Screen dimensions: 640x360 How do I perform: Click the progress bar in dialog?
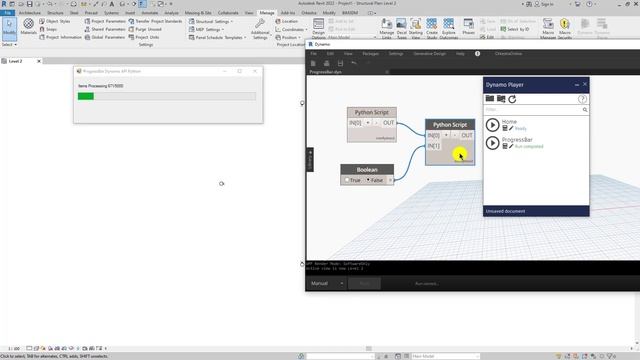point(167,96)
